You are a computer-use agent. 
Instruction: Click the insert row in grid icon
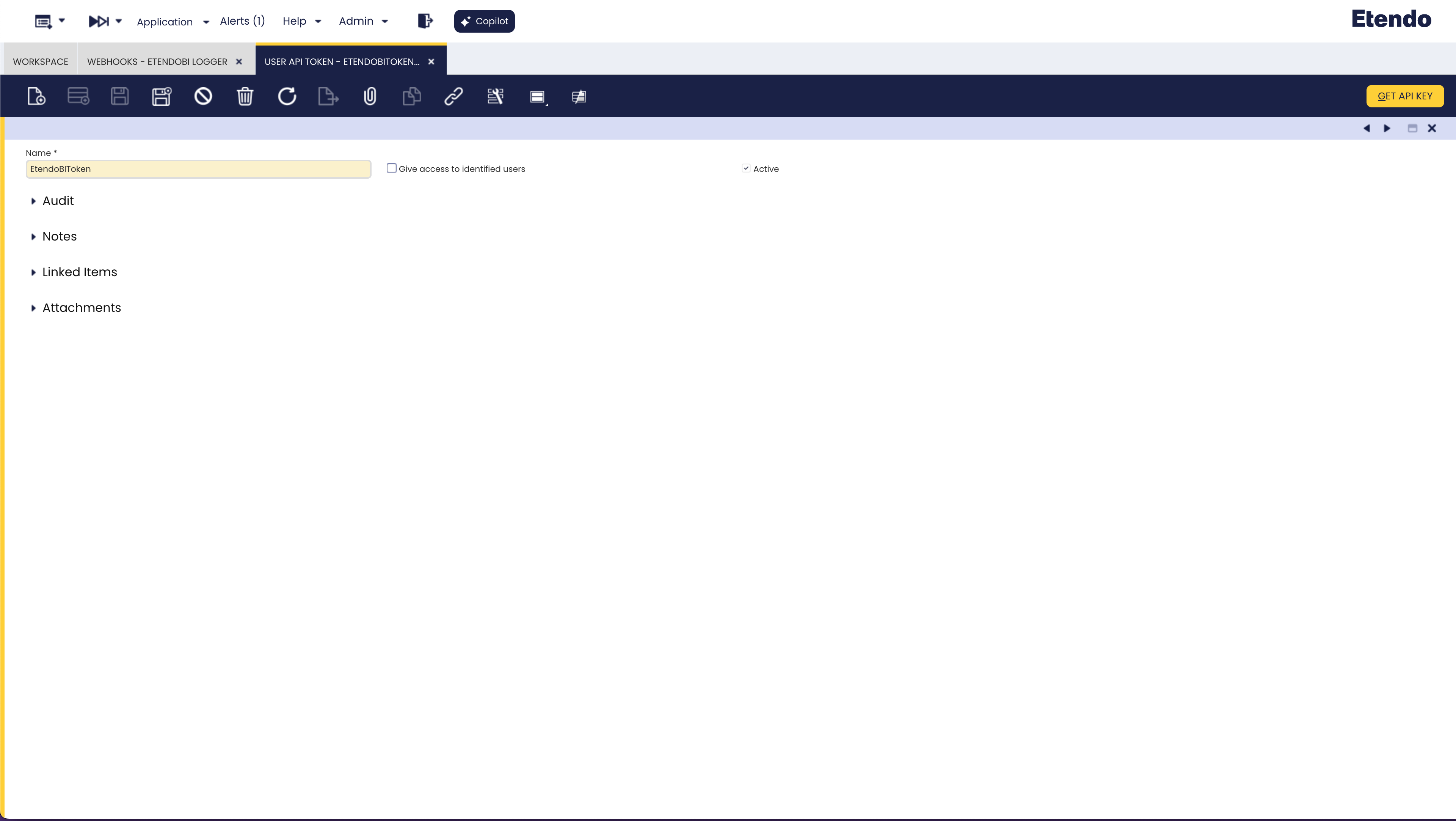(x=78, y=96)
